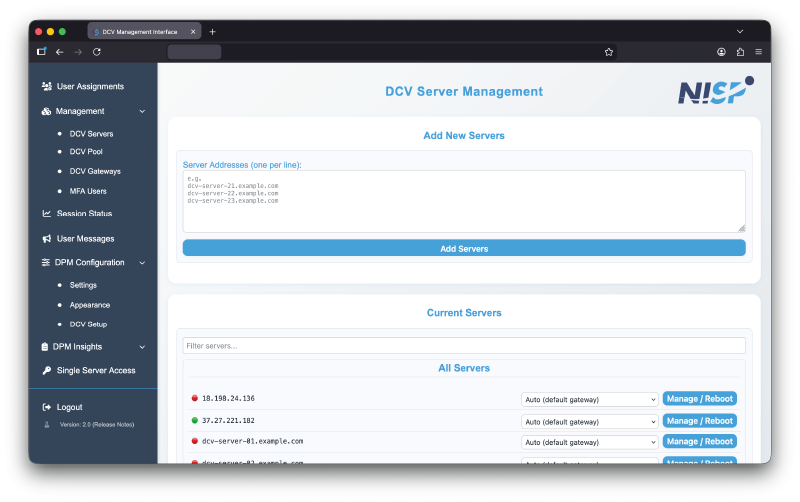Click the User Messages megaphone icon

point(47,239)
